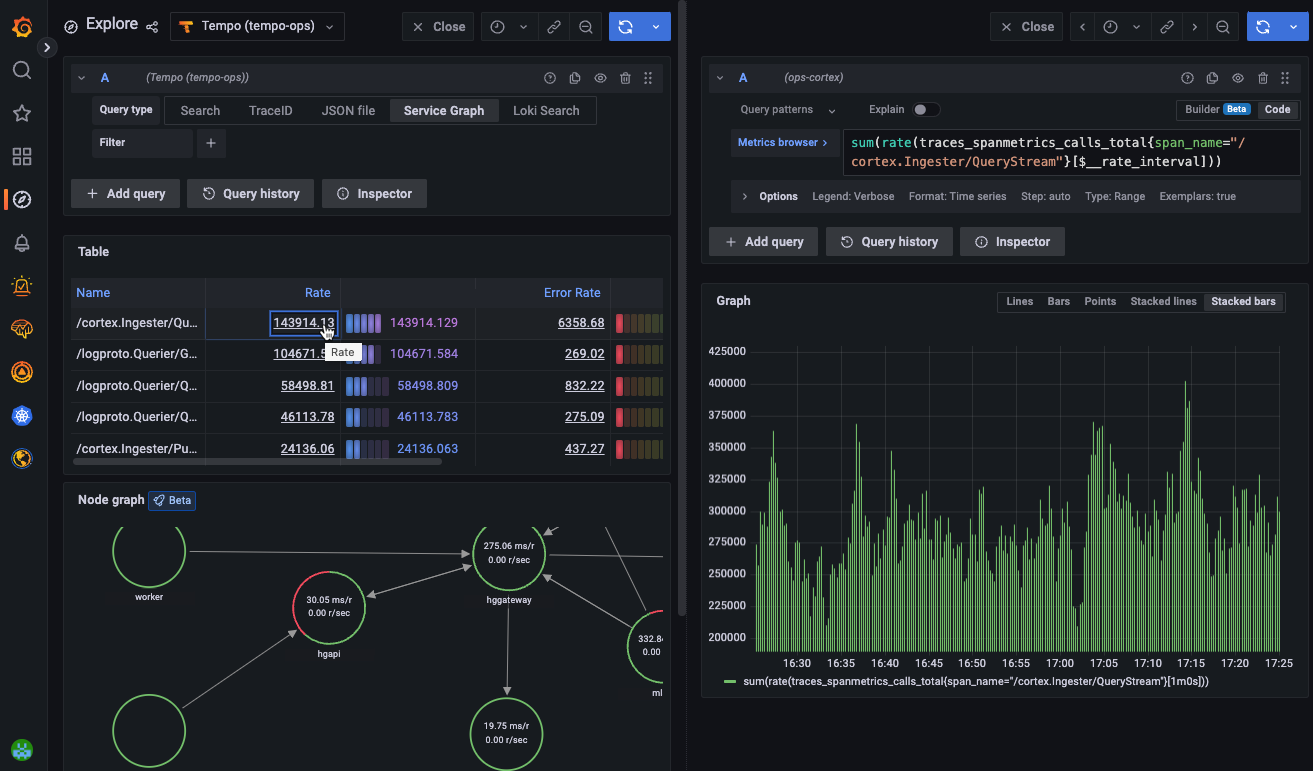Click share icon next to Explore
Screen dimensions: 1313x771
[152, 27]
